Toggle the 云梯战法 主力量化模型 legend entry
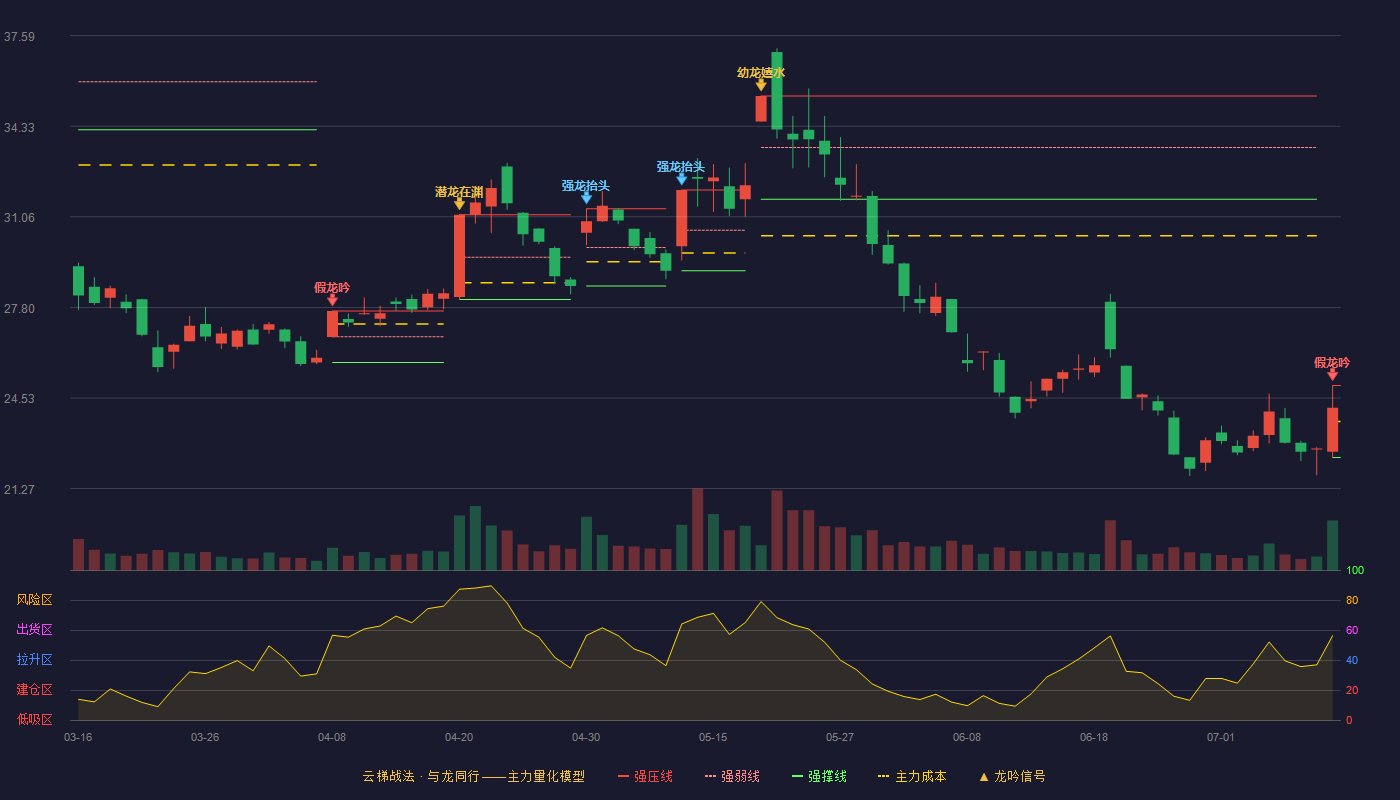Viewport: 1400px width, 800px height. click(473, 776)
